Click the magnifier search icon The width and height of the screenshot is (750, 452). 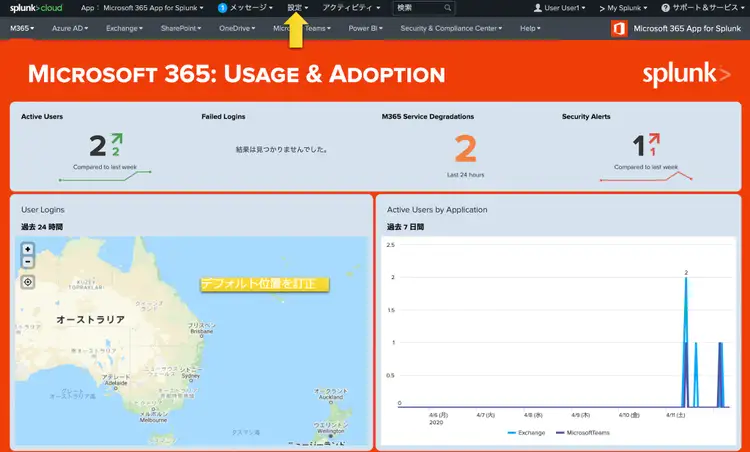pos(448,8)
